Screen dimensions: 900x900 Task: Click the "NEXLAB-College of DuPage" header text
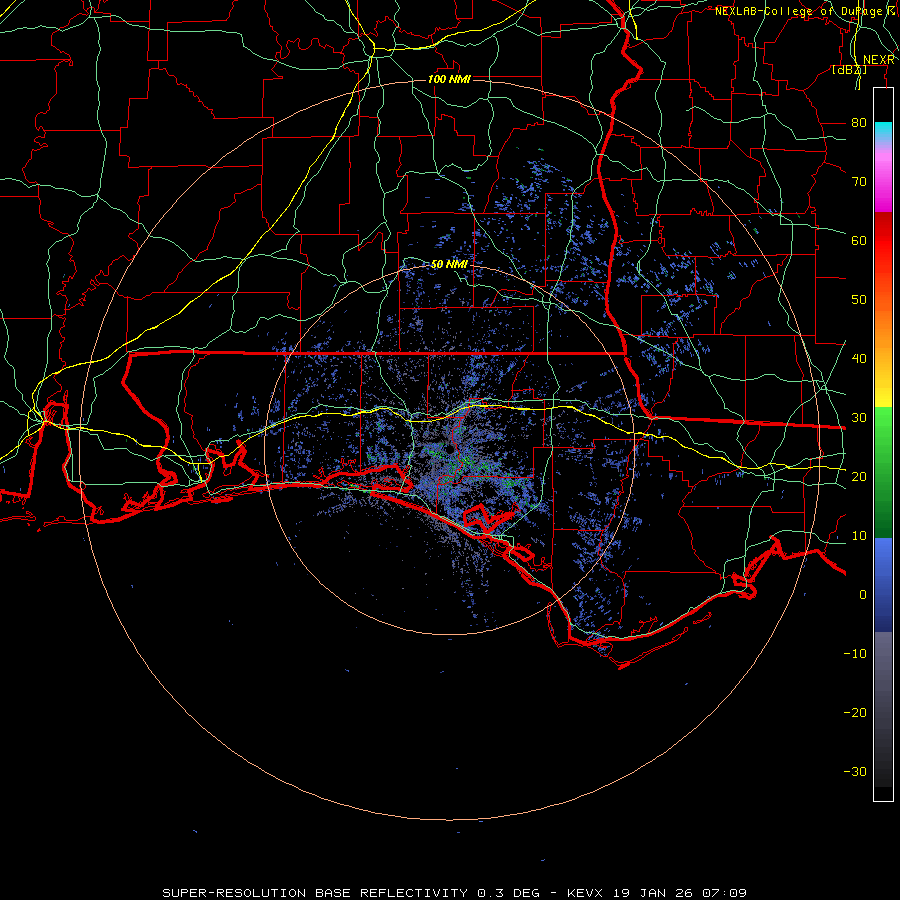(798, 11)
